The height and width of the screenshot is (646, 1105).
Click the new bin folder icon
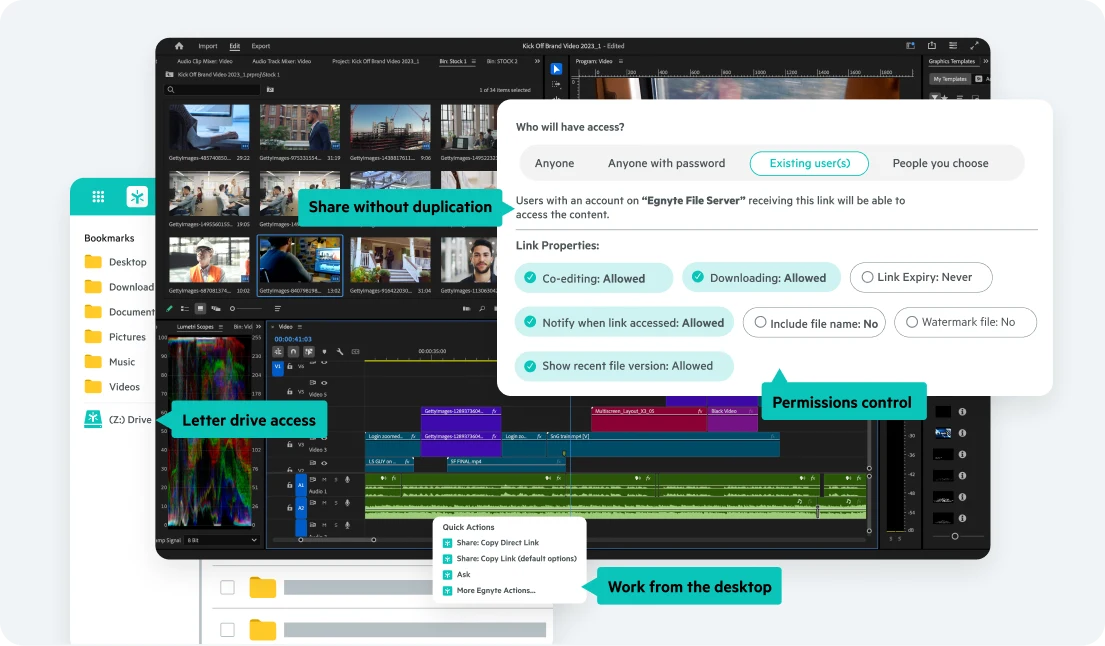[270, 89]
